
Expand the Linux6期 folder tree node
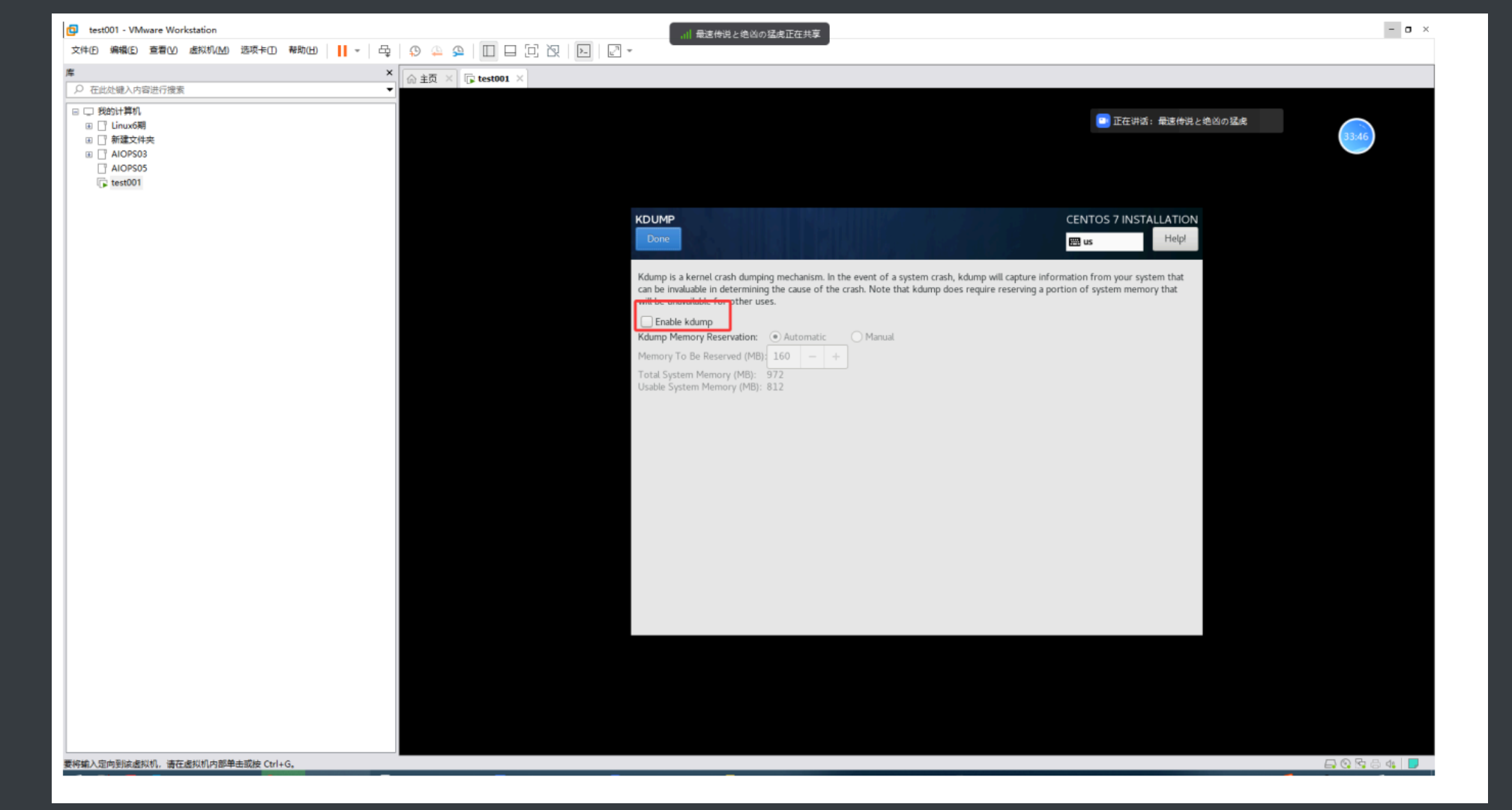coord(89,126)
